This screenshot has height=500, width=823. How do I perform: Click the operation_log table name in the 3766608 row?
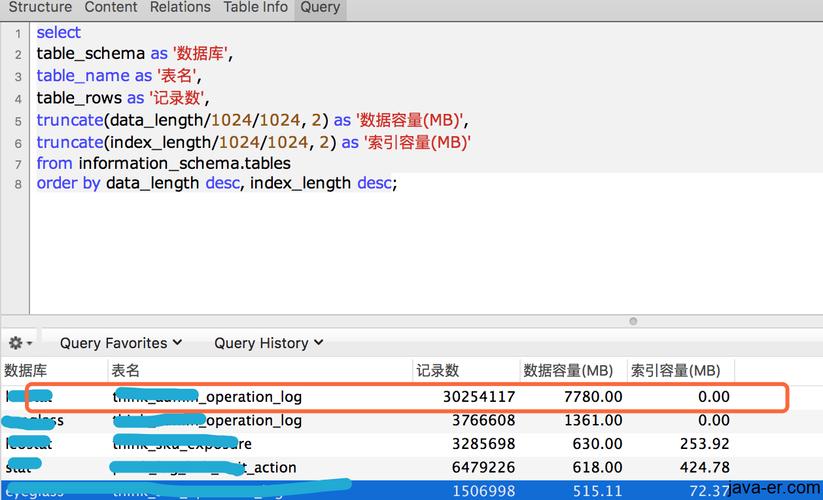pos(207,420)
